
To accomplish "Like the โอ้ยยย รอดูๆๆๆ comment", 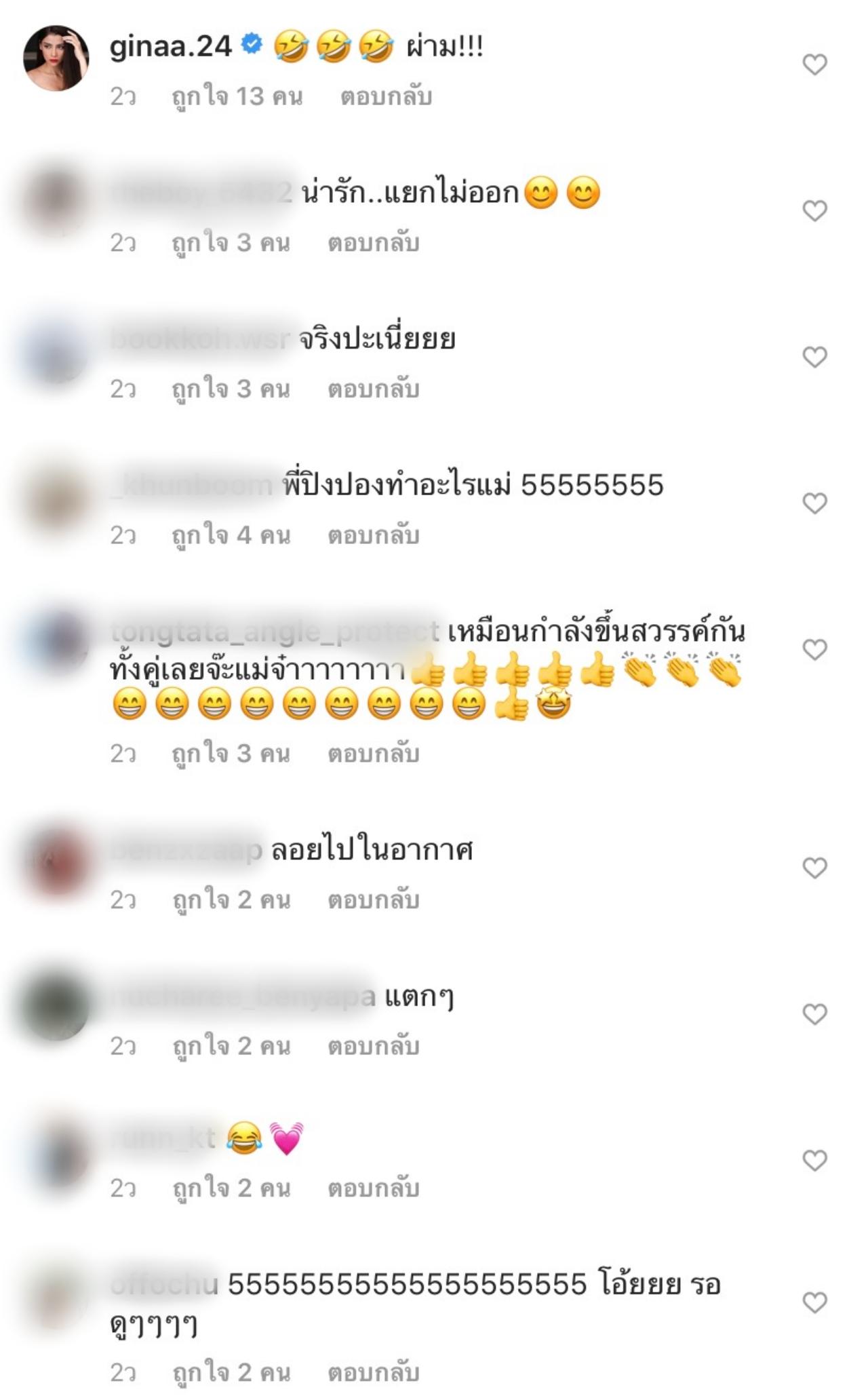I will (x=814, y=1302).
